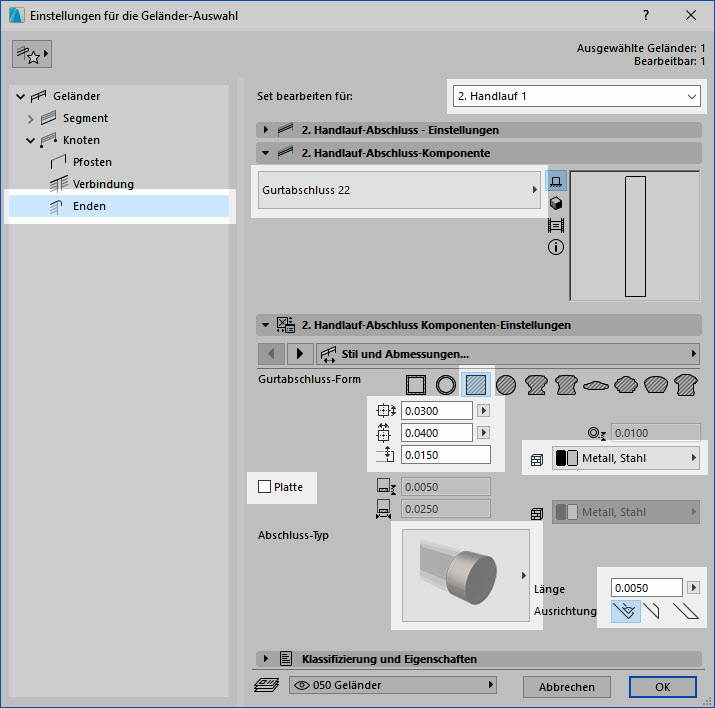The width and height of the screenshot is (715, 708).
Task: Choose rounded ninth profile shape
Action: click(x=656, y=385)
